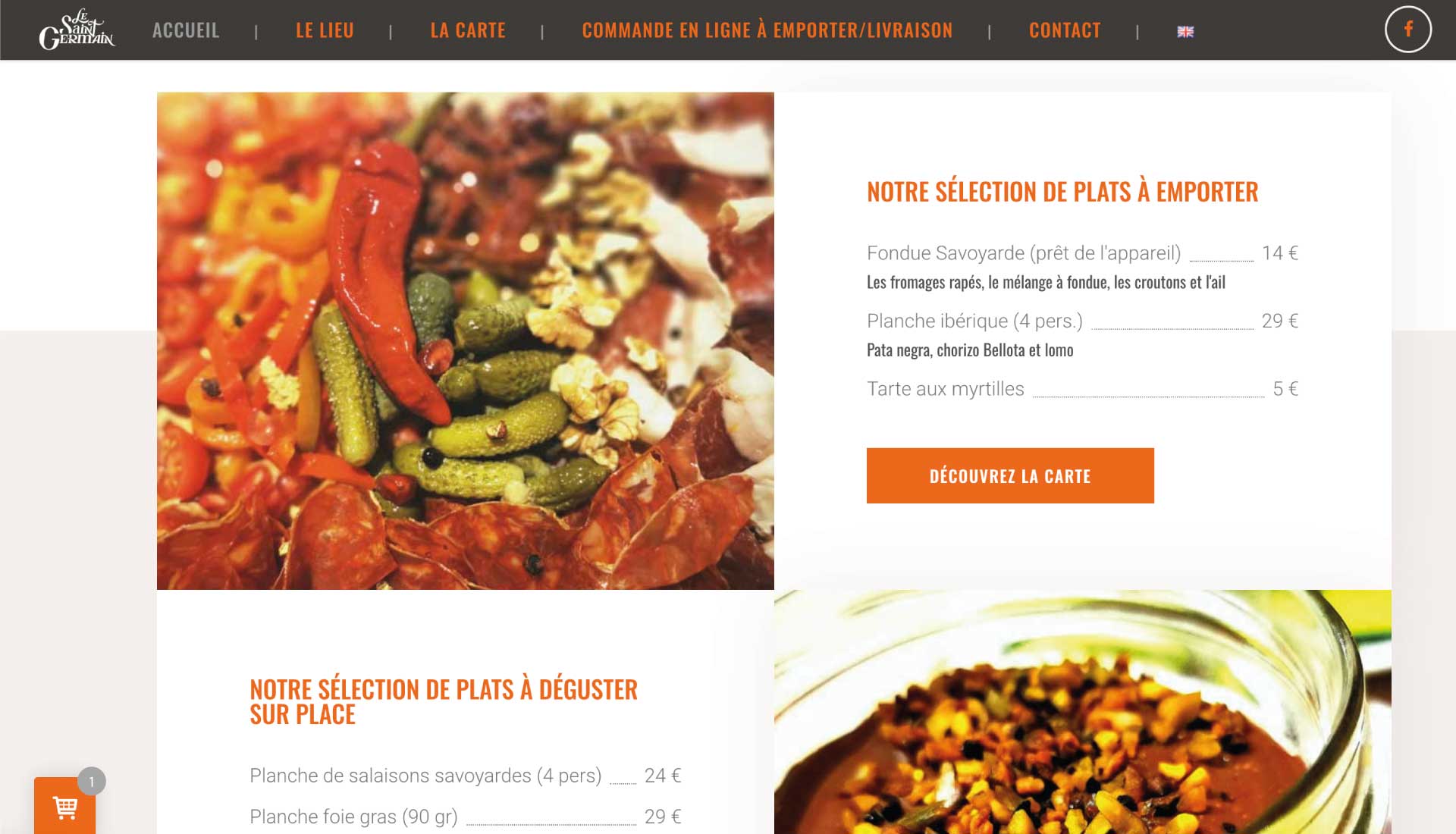Viewport: 1456px width, 834px height.
Task: Click the cart item count badge
Action: (x=92, y=781)
